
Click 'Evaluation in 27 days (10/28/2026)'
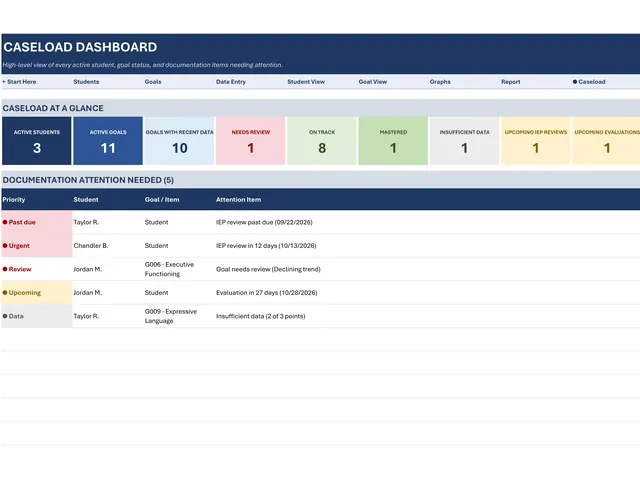tap(267, 293)
